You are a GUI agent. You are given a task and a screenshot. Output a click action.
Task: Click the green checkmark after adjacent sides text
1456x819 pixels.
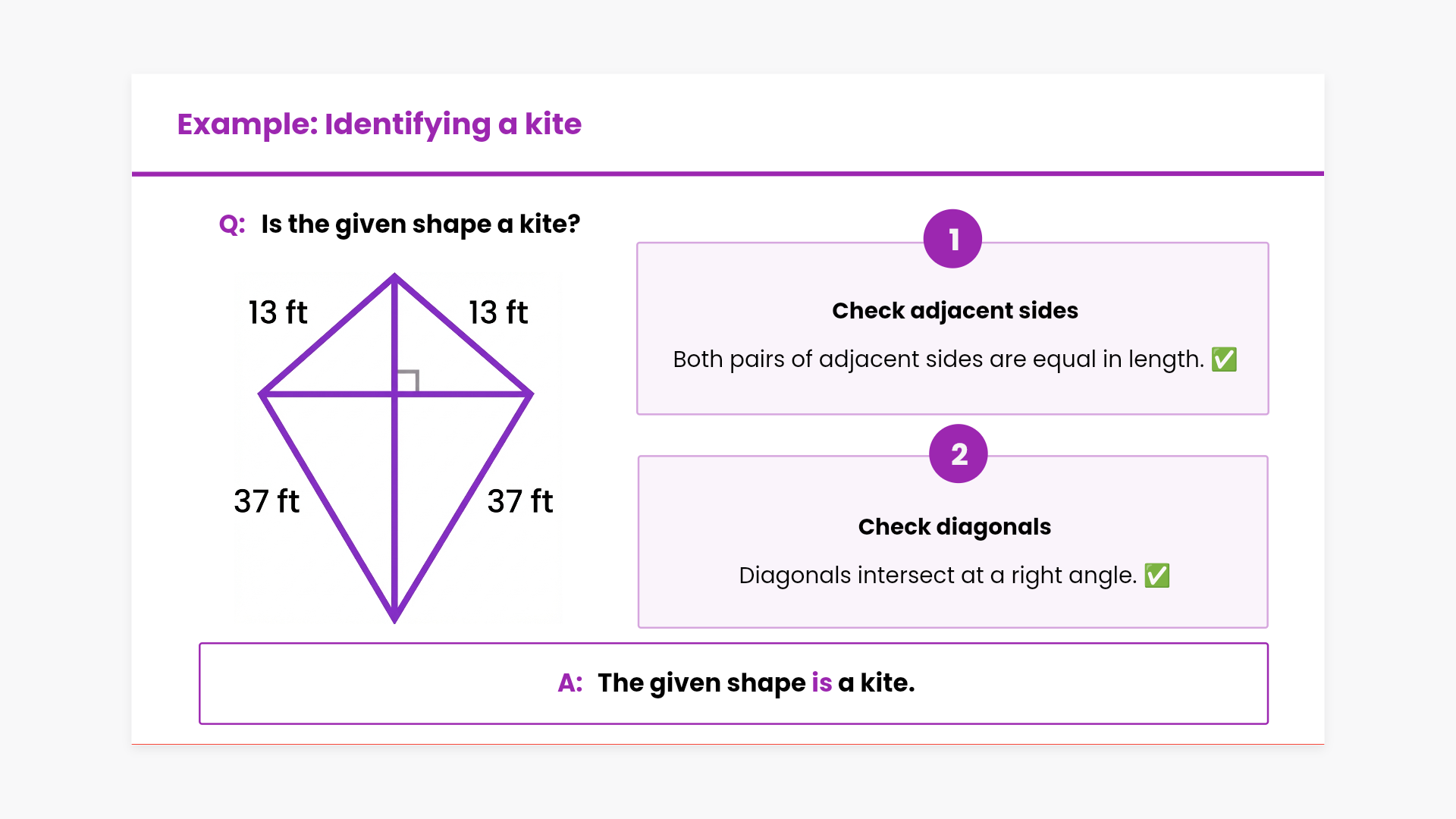(1224, 359)
